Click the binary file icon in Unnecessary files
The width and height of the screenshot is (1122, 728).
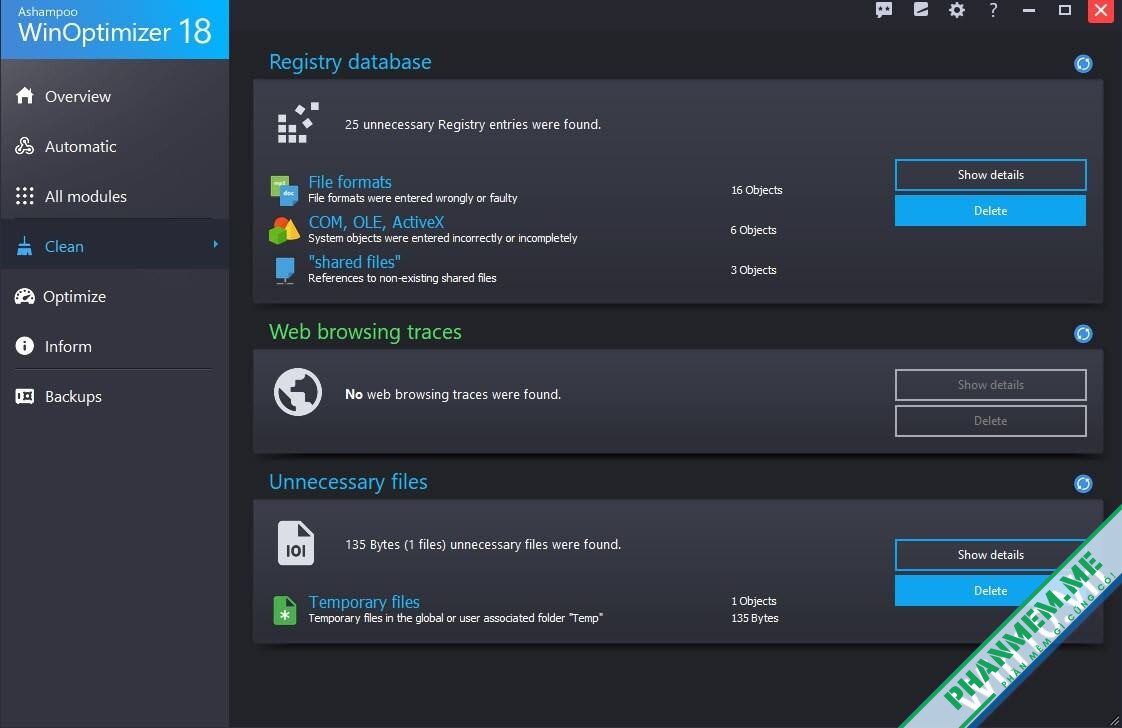(296, 543)
